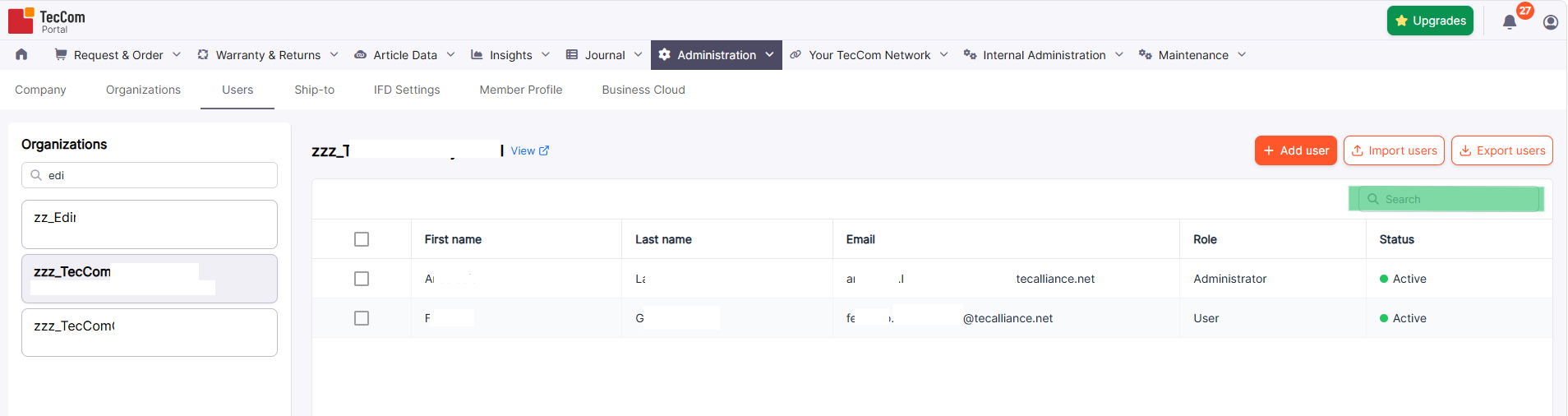
Task: Expand Internal Administration chevron
Action: click(1118, 54)
